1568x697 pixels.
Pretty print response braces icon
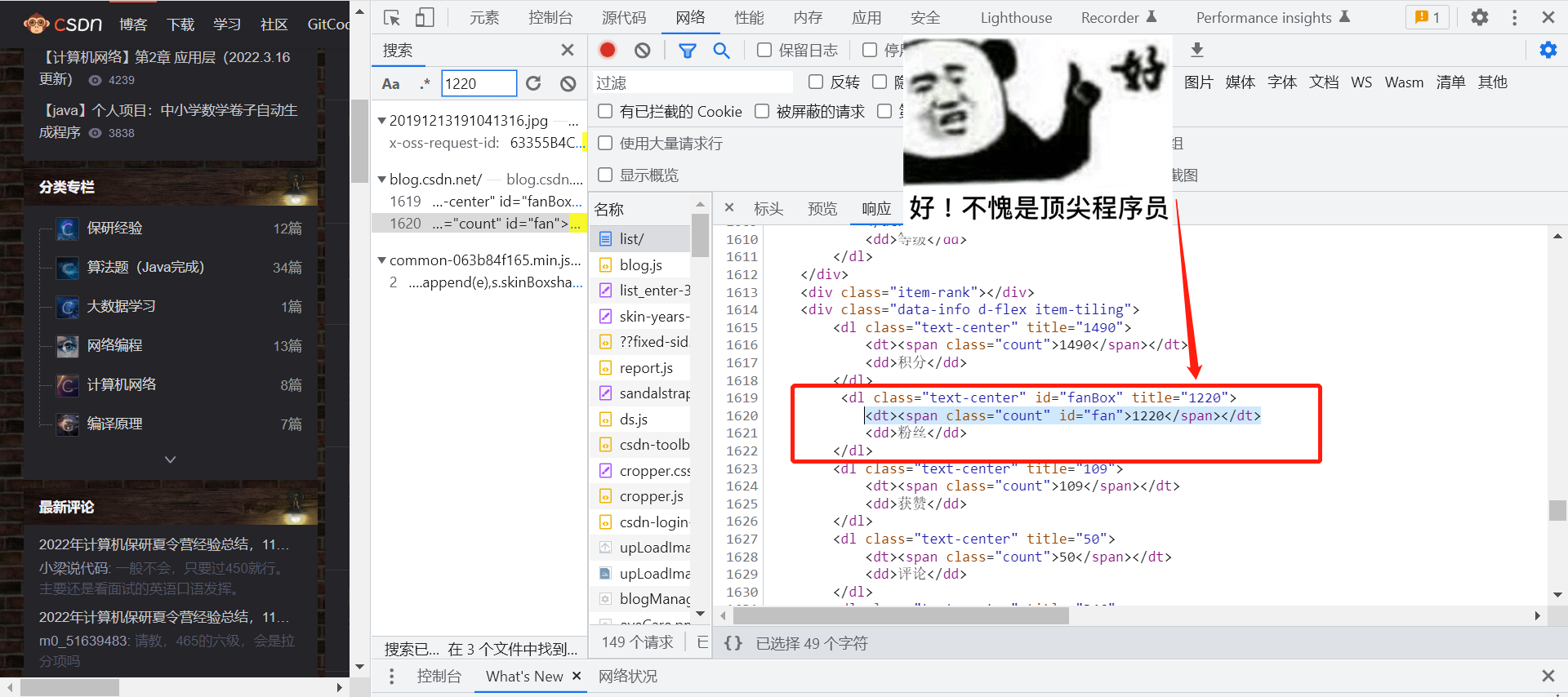click(733, 643)
